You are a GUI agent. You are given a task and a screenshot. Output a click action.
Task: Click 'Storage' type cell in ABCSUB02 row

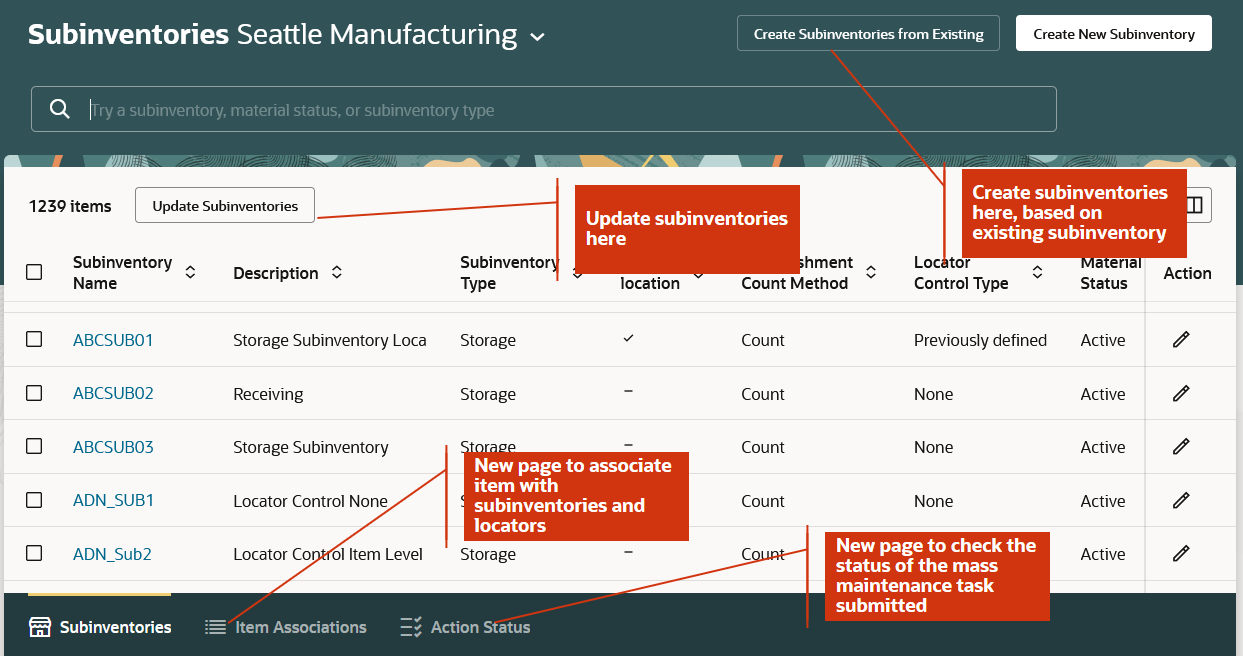click(x=488, y=394)
